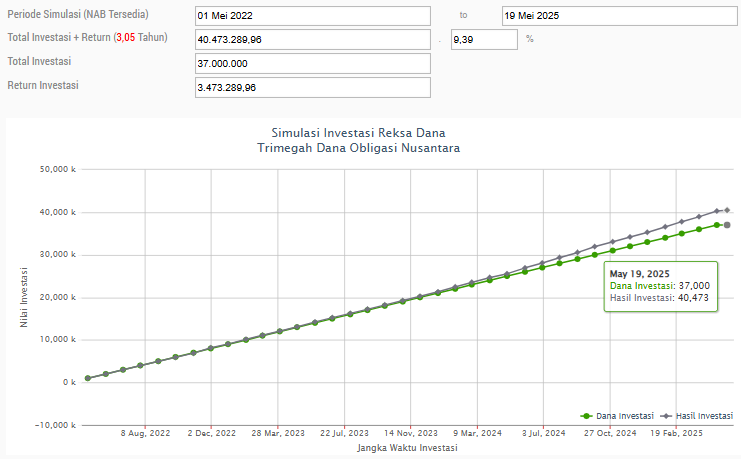Click the Nilai Investasi vertical axis title
The image size is (741, 459).
(24, 297)
